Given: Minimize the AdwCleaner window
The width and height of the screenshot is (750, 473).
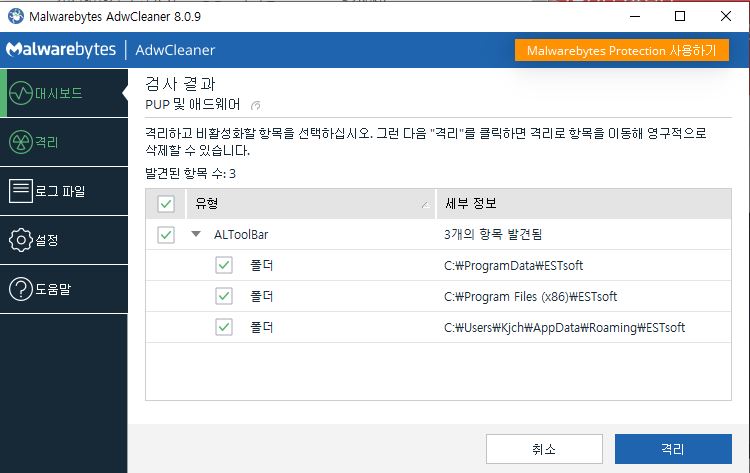Looking at the screenshot, I should click(635, 16).
